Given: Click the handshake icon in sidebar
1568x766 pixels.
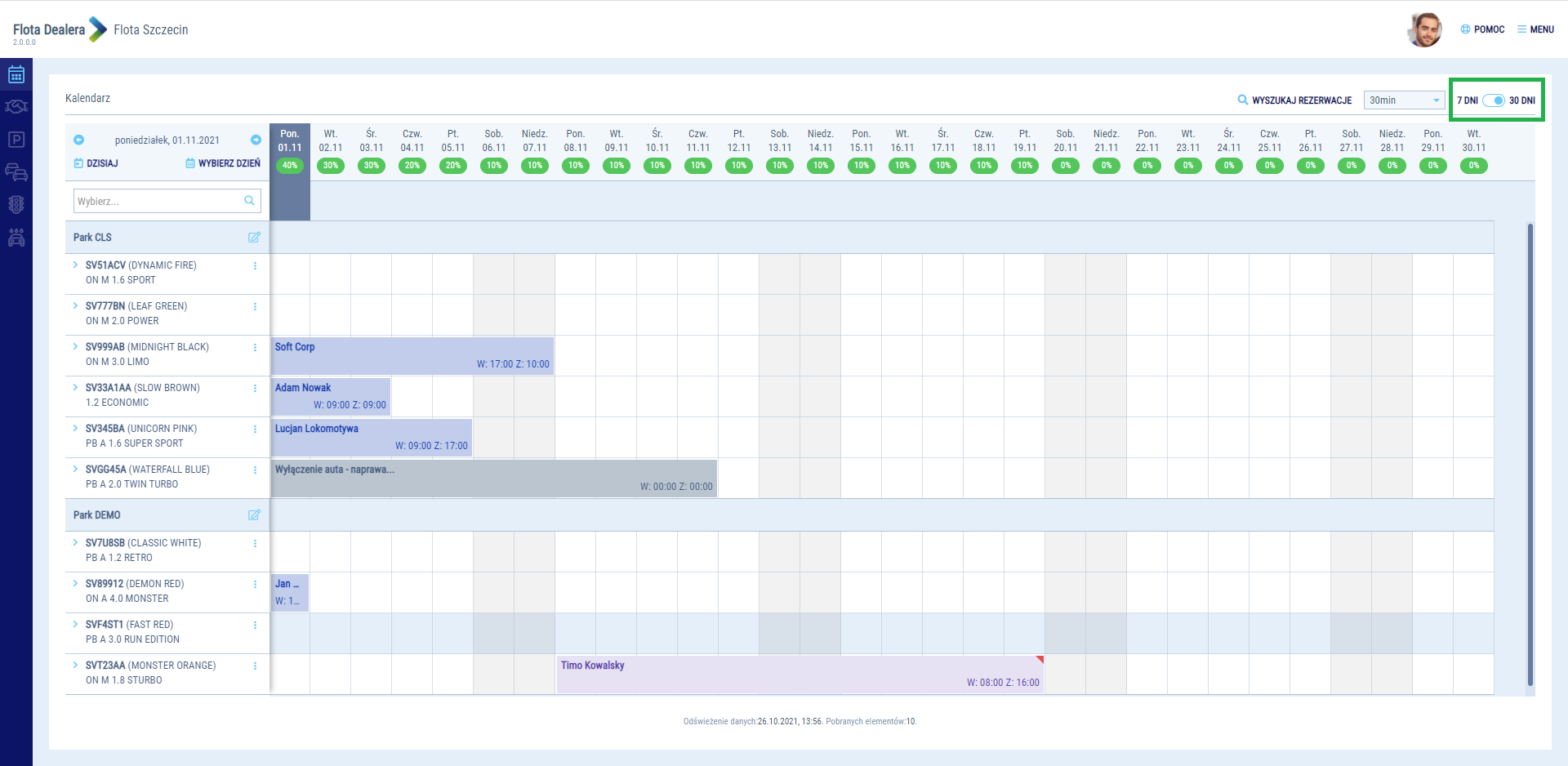Looking at the screenshot, I should 16,107.
